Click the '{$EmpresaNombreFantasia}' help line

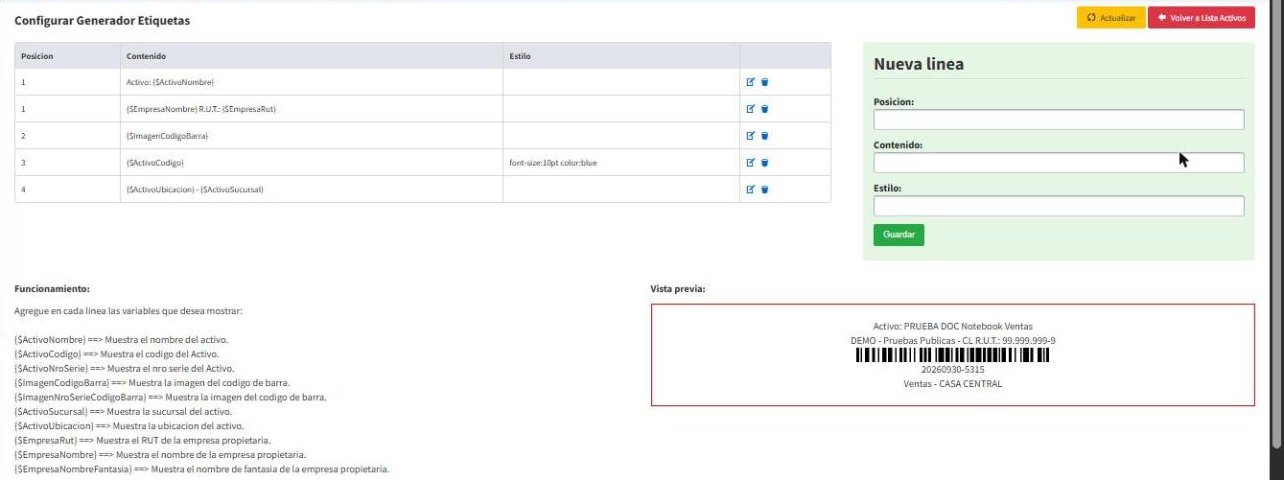click(x=201, y=468)
